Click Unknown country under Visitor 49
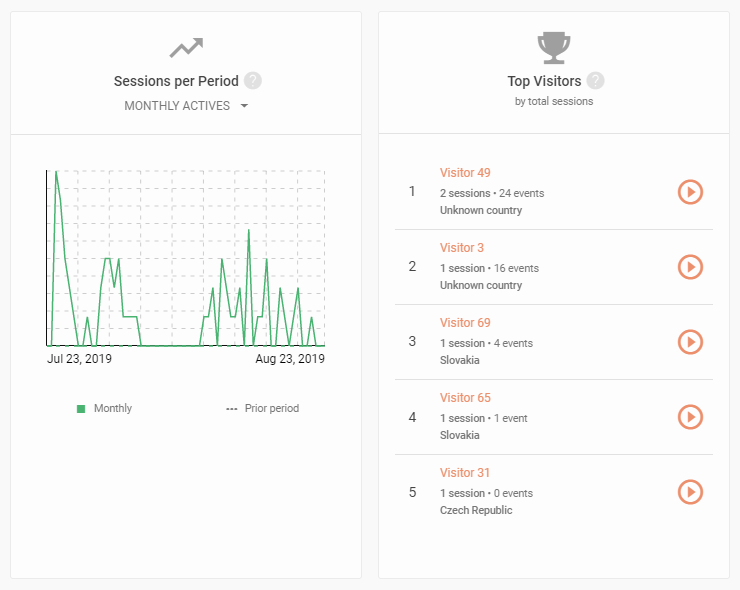This screenshot has width=740, height=590. click(480, 210)
